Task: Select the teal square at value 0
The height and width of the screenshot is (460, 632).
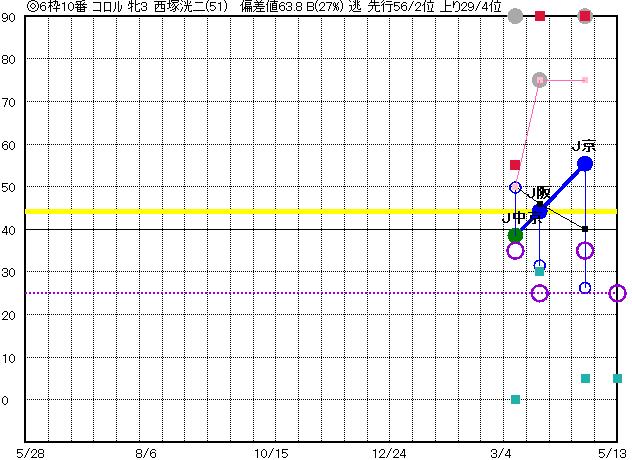Action: click(515, 399)
